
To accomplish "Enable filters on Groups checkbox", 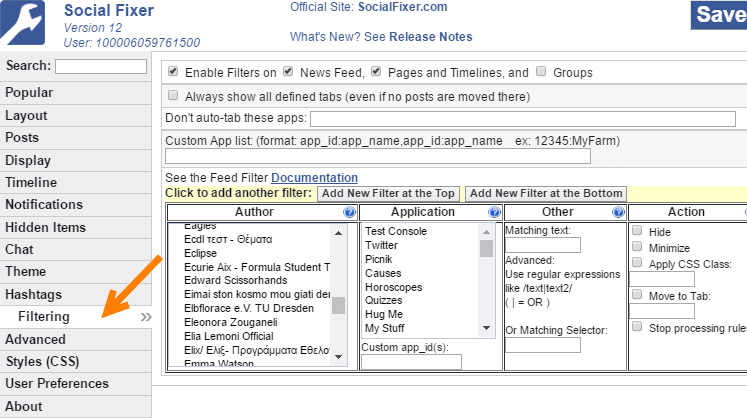I will pyautogui.click(x=541, y=71).
